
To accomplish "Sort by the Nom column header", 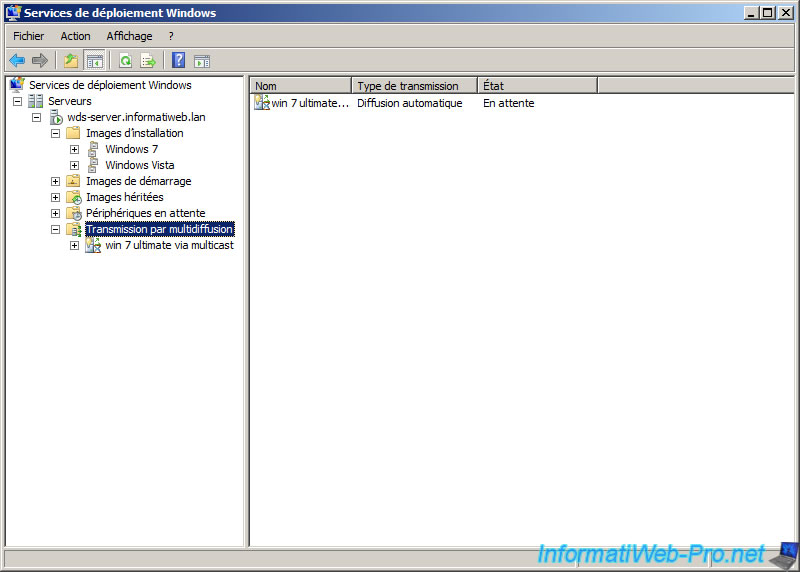I will point(301,86).
